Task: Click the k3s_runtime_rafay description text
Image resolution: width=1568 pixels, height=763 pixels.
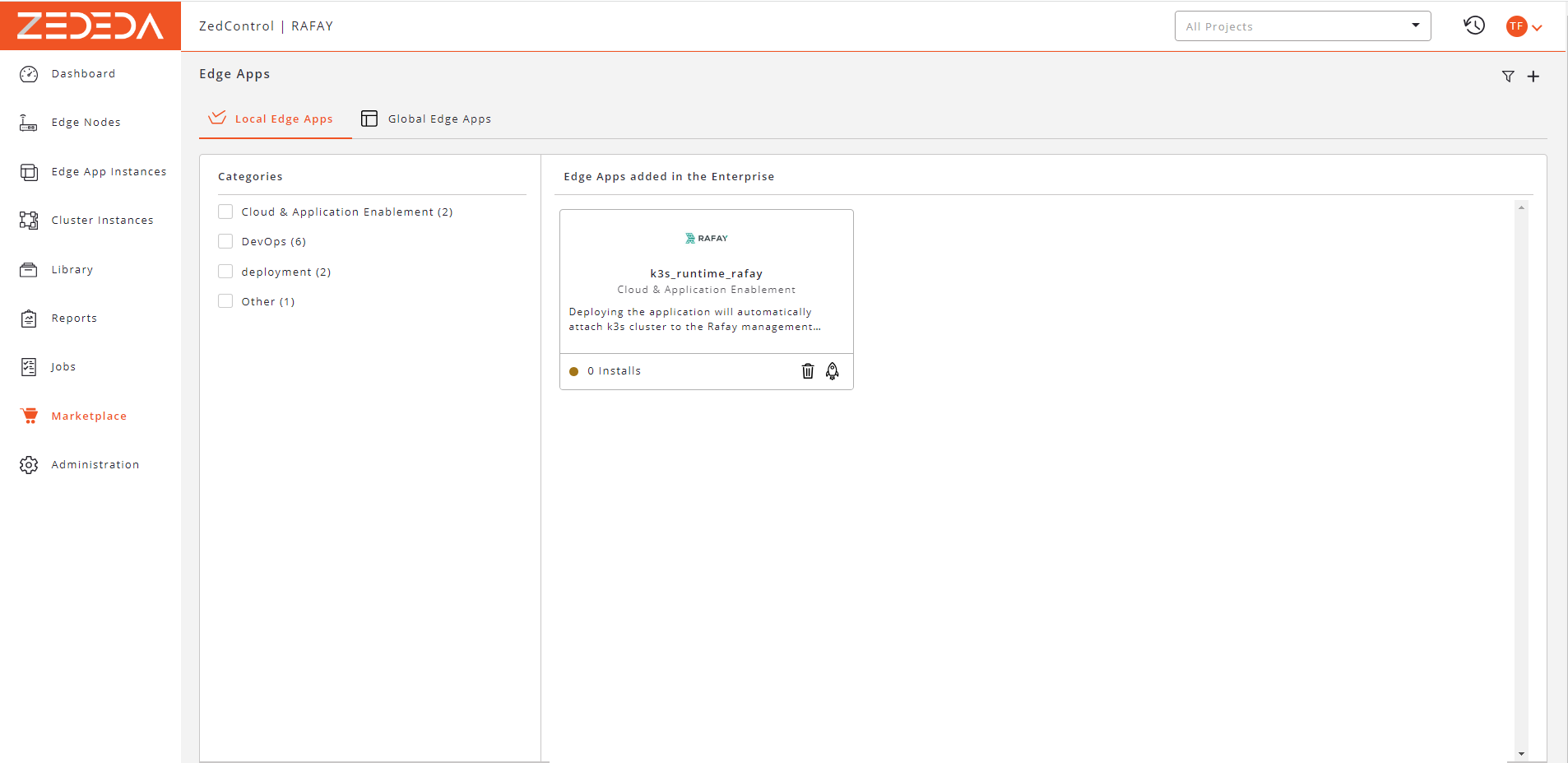Action: [x=694, y=319]
